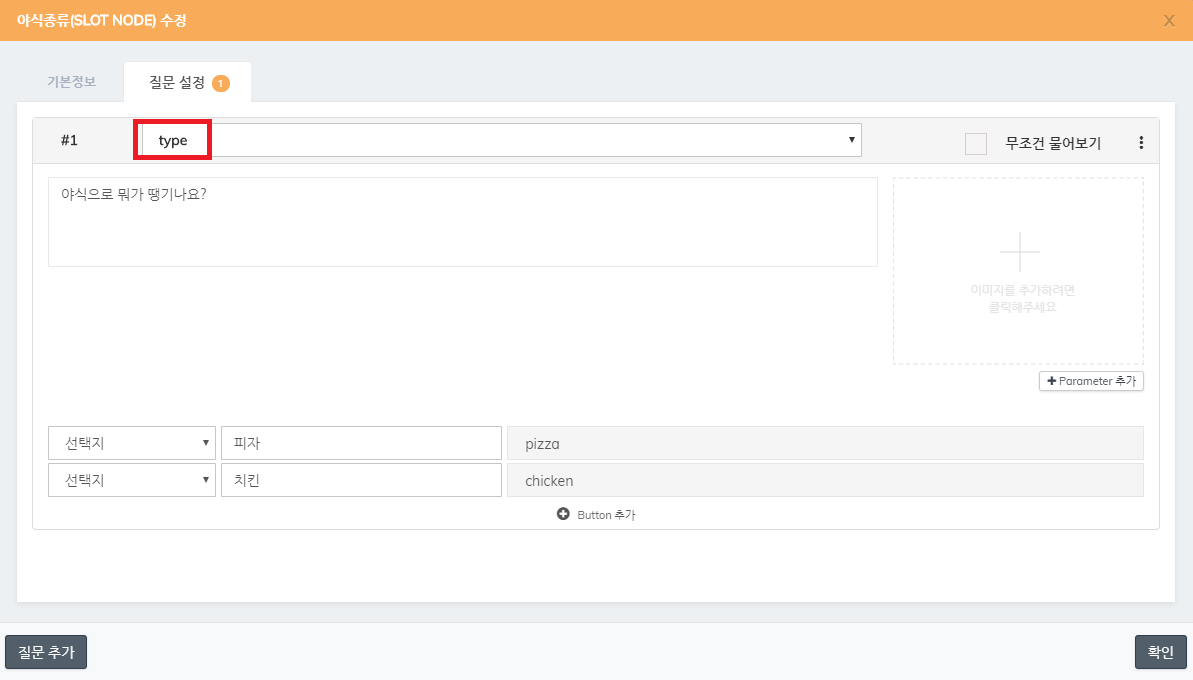Select the 질문 설정 tab
Image resolution: width=1193 pixels, height=680 pixels.
[188, 82]
